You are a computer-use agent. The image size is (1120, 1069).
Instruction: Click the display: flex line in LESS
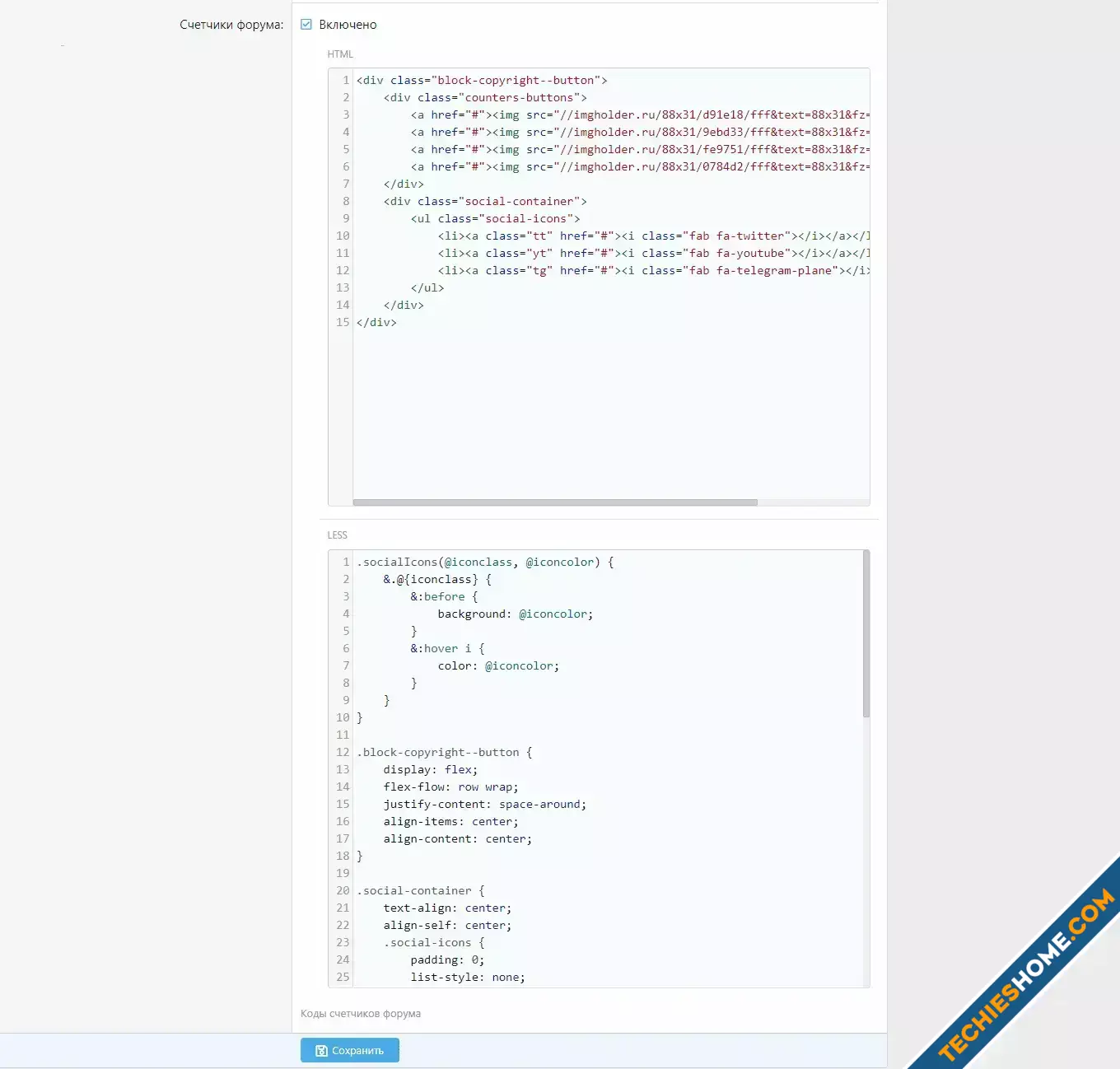[x=430, y=769]
